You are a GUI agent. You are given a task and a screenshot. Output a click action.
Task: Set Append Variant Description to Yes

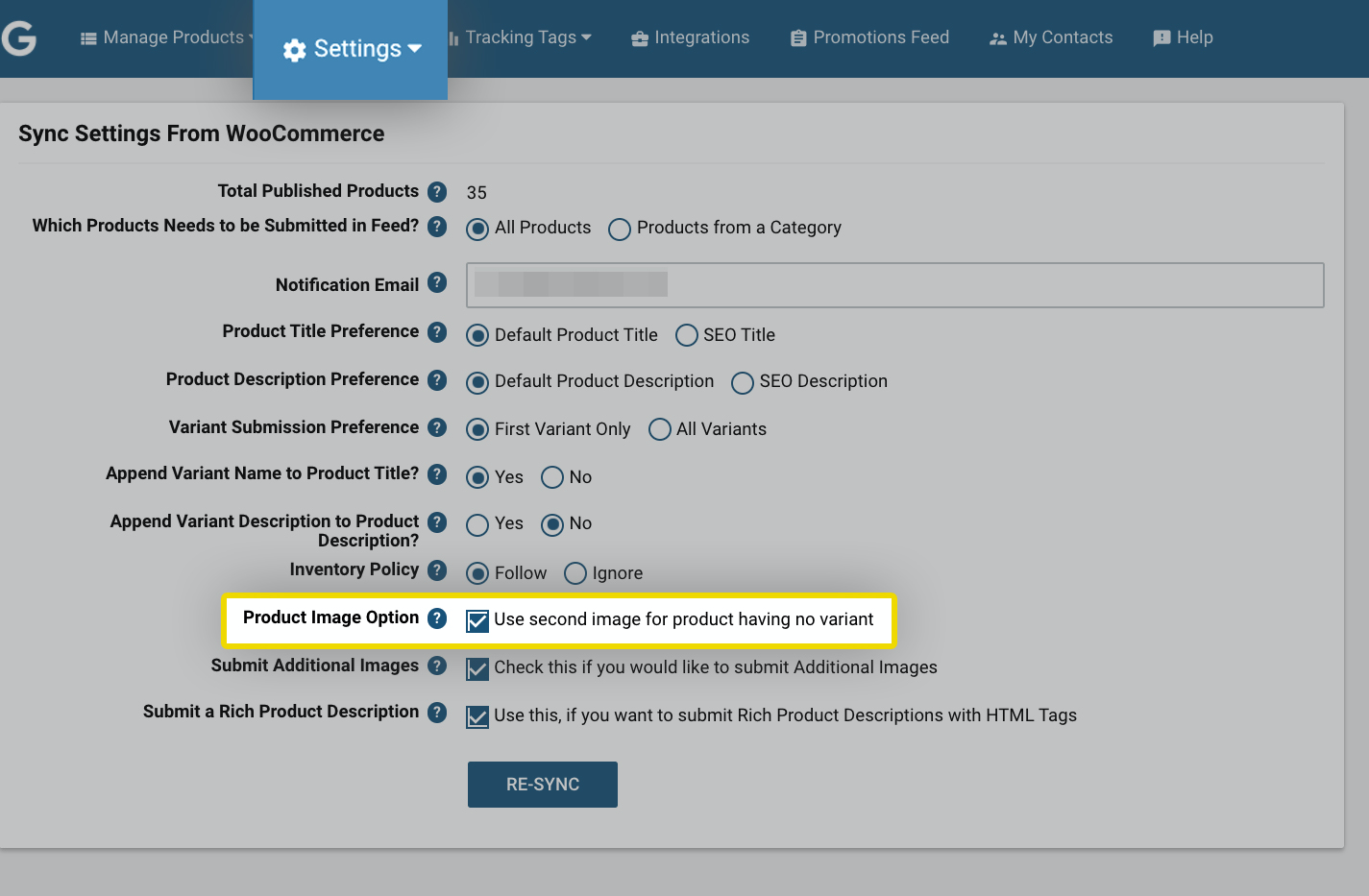point(477,525)
